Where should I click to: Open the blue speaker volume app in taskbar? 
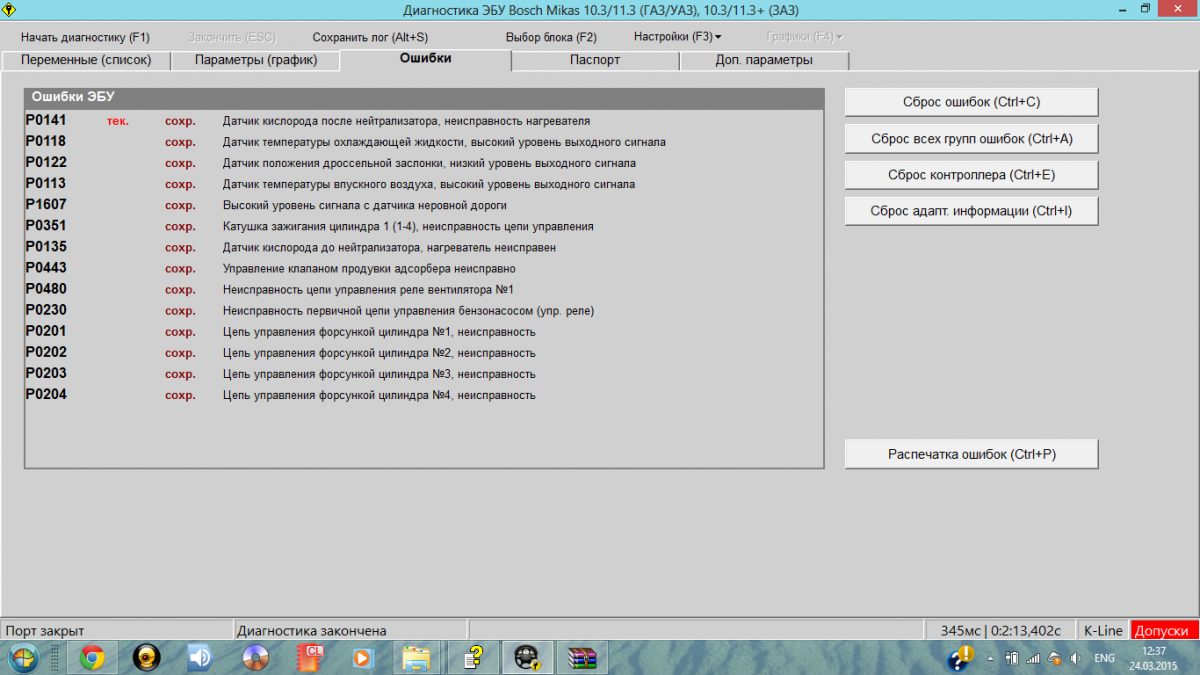pyautogui.click(x=201, y=657)
